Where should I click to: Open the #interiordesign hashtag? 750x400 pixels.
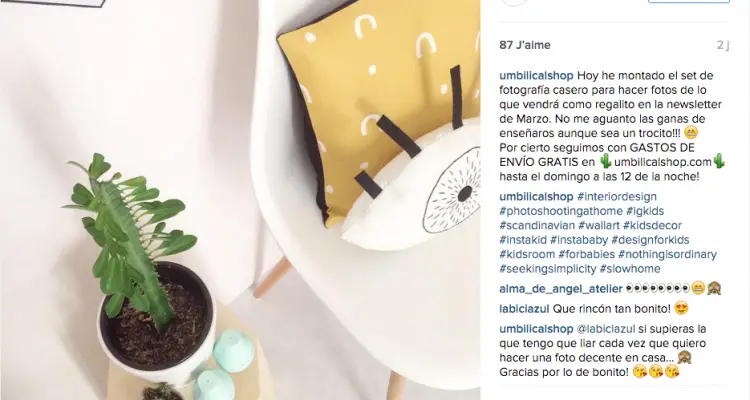point(617,197)
